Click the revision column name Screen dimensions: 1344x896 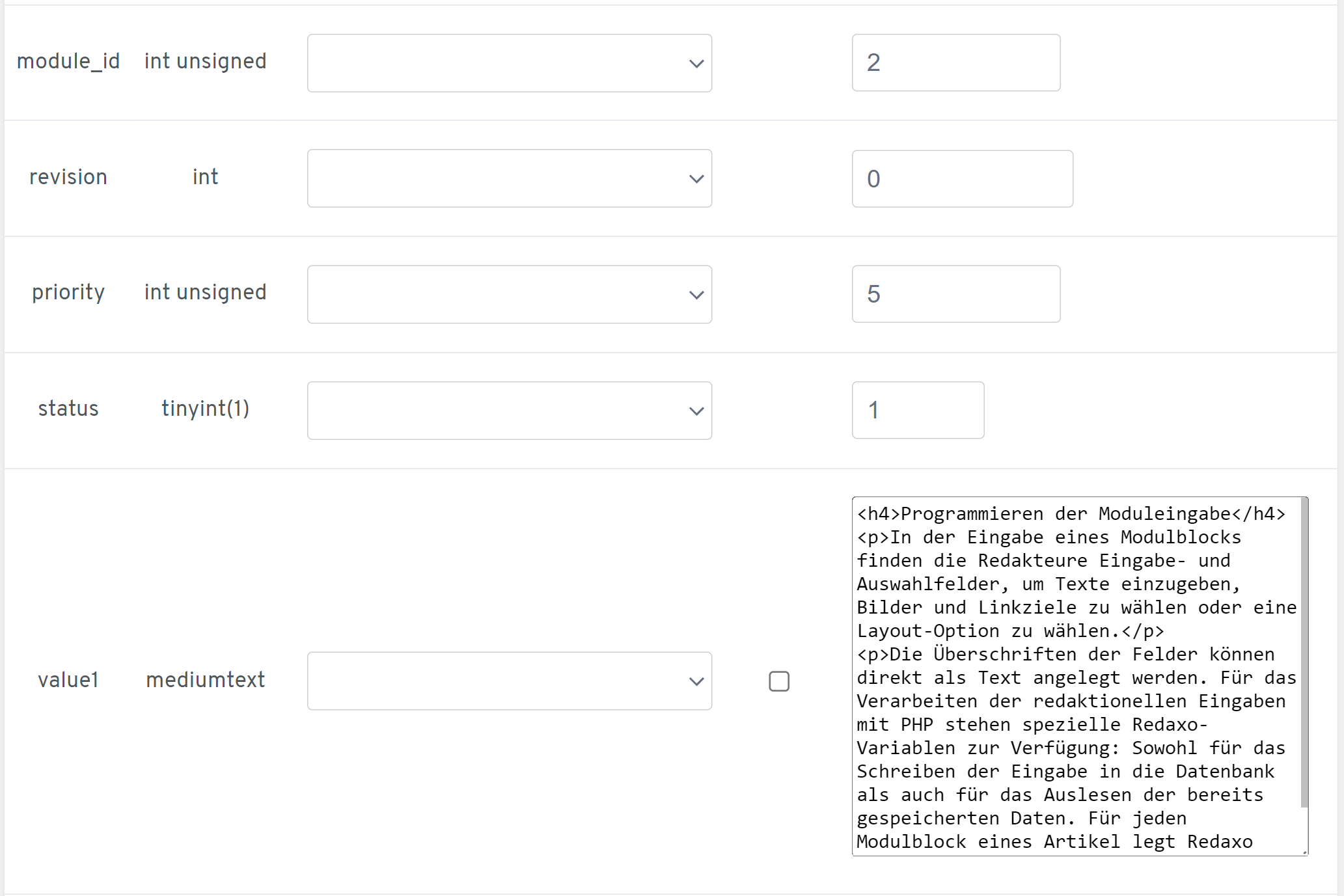[x=68, y=177]
